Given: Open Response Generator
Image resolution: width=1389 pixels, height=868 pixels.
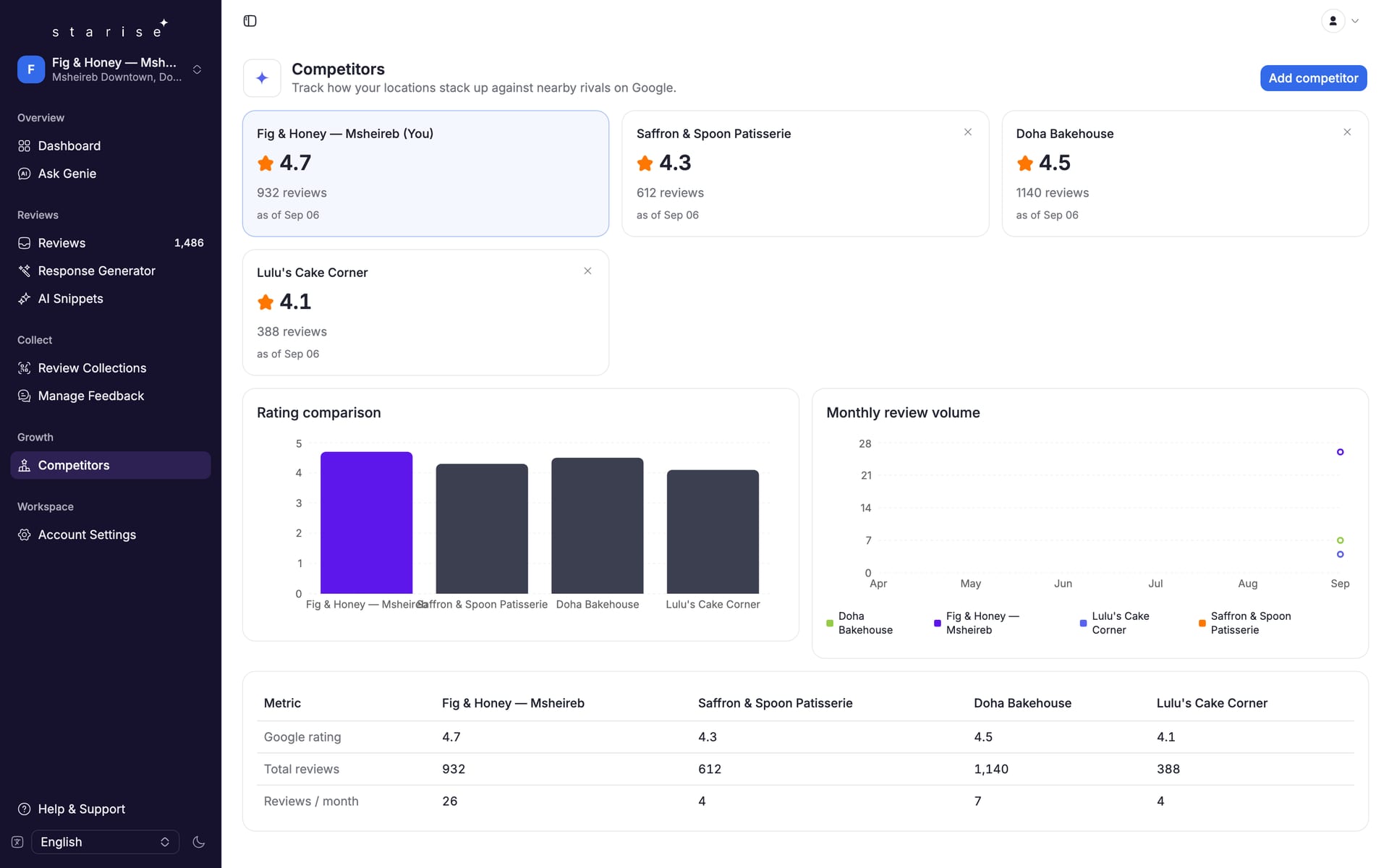Looking at the screenshot, I should [x=111, y=271].
